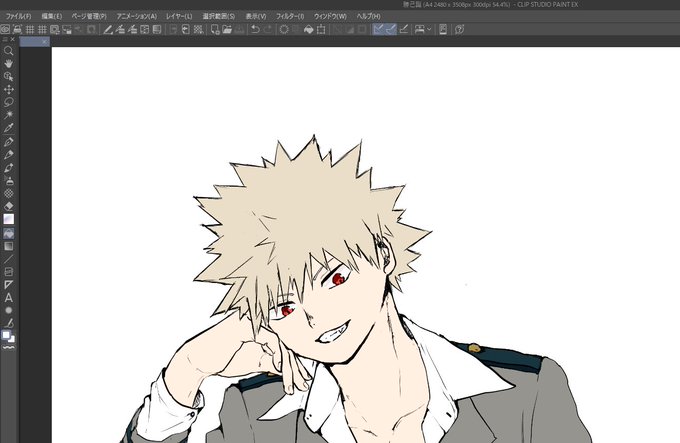Select the Pen tool
The height and width of the screenshot is (443, 680).
pos(8,142)
